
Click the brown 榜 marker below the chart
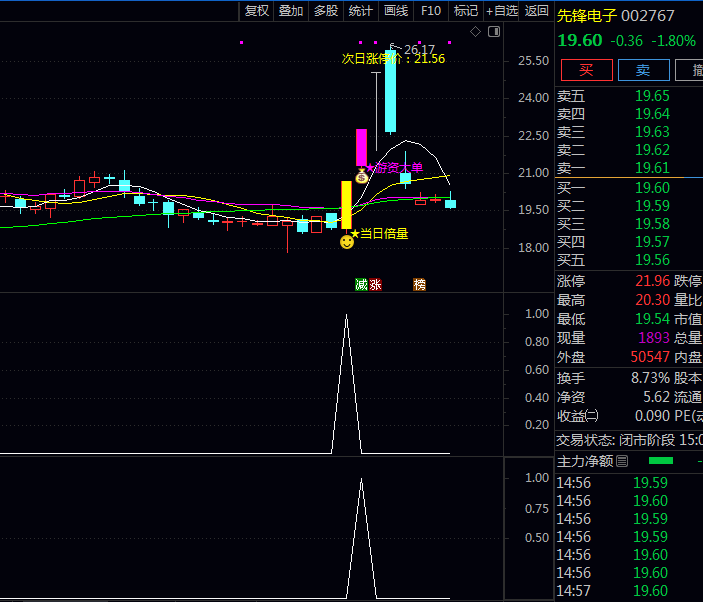coord(420,285)
